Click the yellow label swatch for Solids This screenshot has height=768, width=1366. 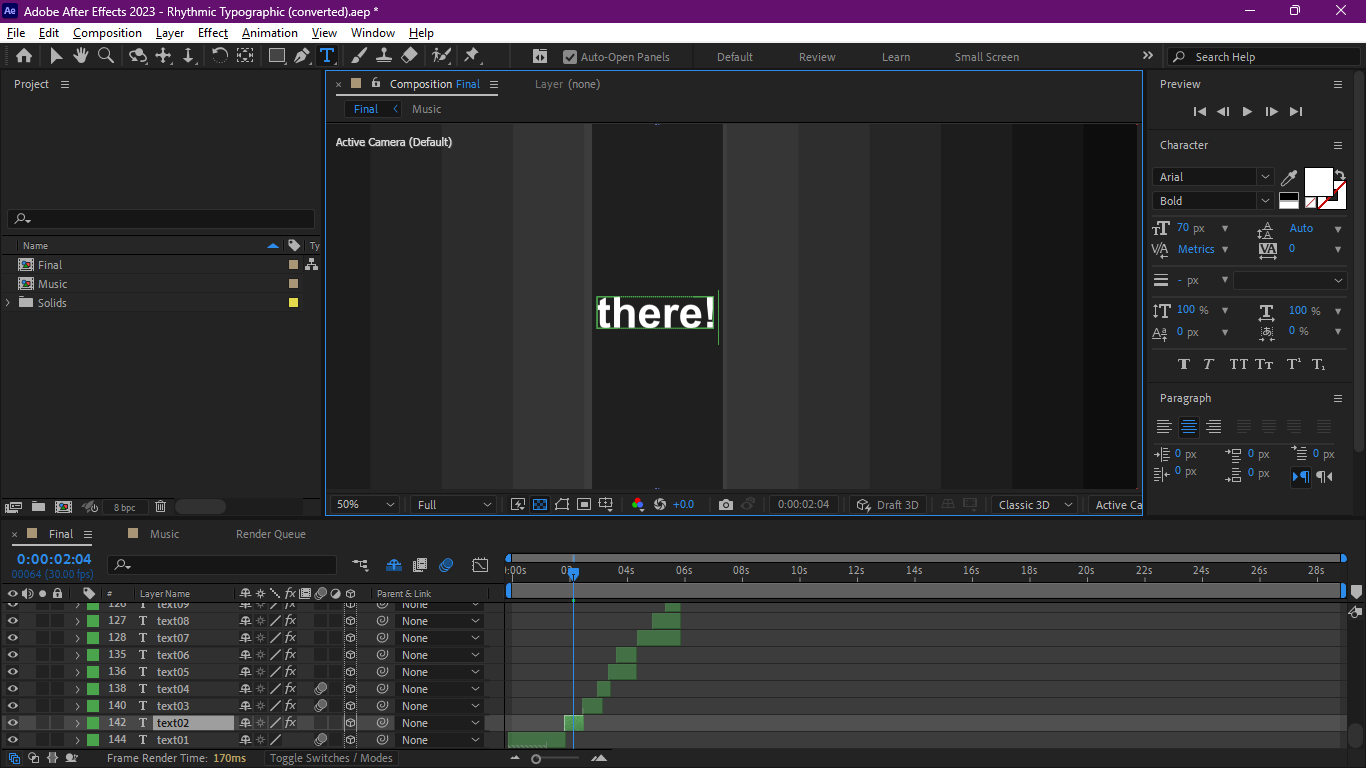click(293, 303)
